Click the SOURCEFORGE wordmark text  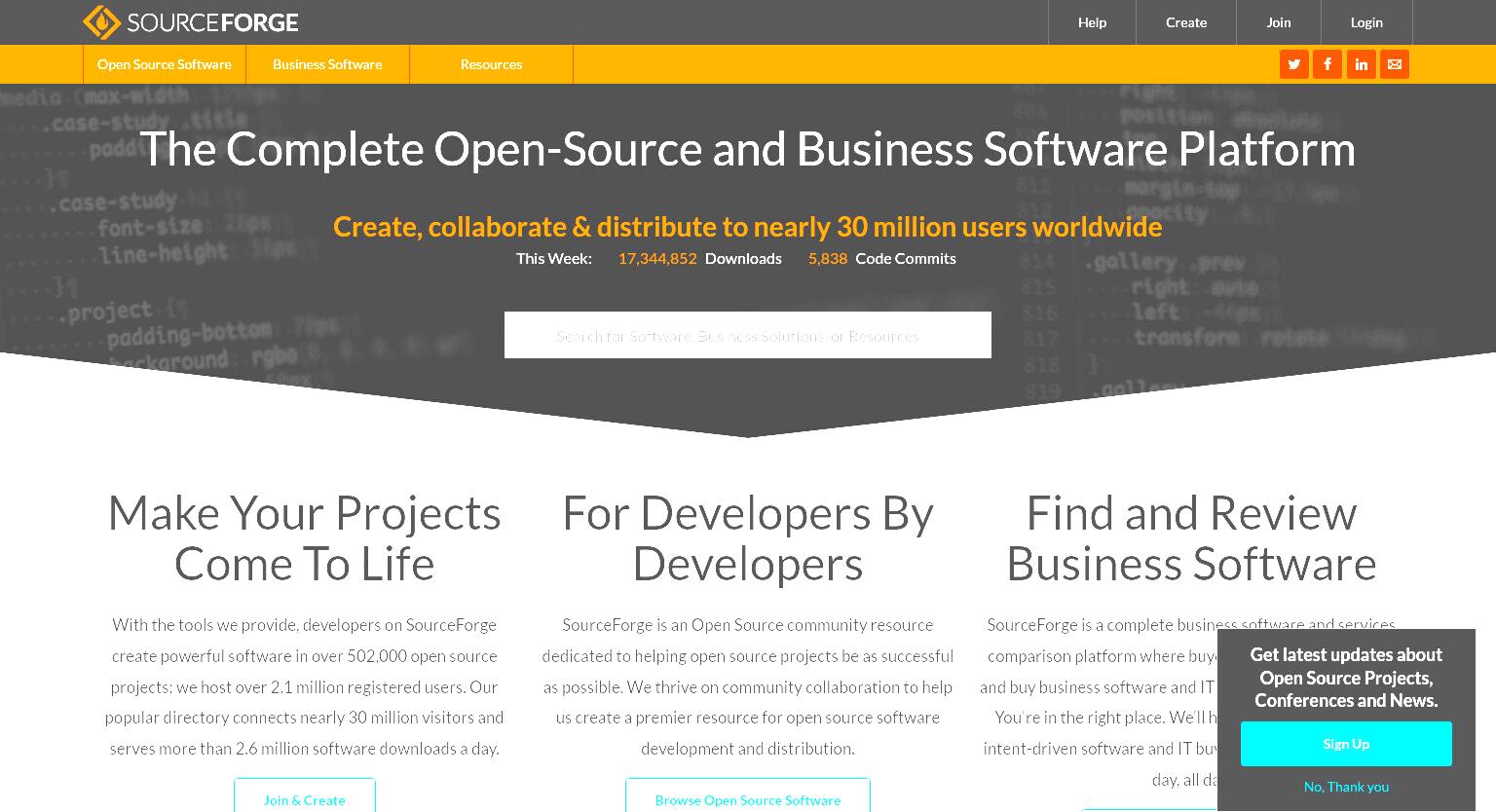click(x=212, y=22)
